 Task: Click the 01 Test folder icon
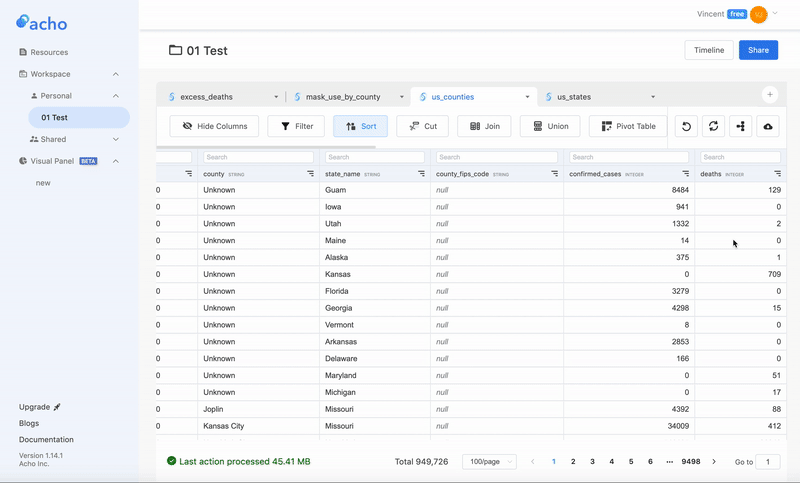tap(176, 50)
